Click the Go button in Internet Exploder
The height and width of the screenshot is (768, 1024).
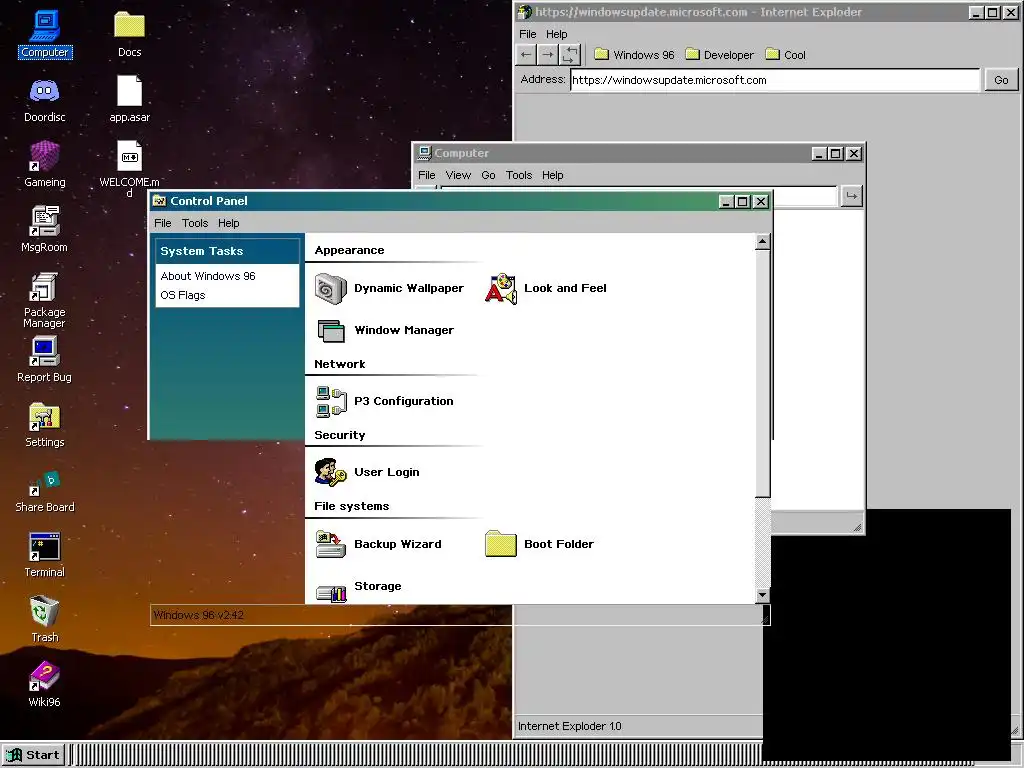(x=1001, y=80)
